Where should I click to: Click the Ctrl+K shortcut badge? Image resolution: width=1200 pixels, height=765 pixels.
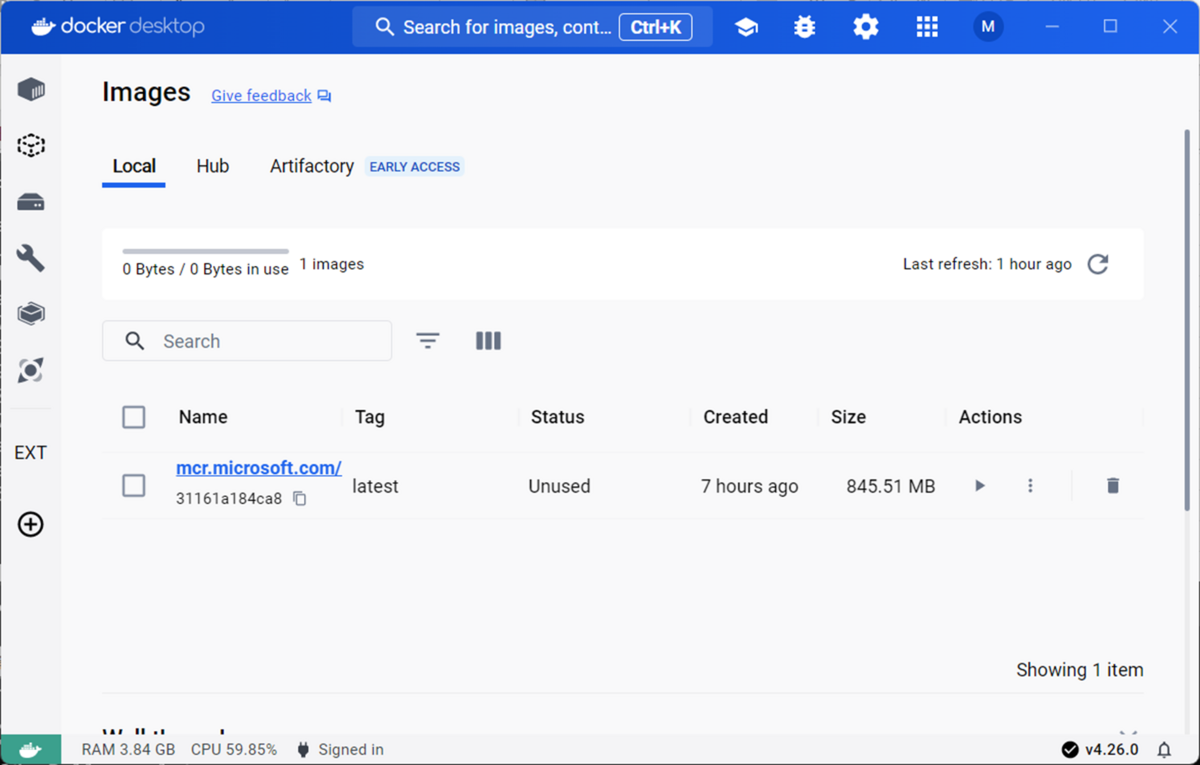click(x=656, y=27)
